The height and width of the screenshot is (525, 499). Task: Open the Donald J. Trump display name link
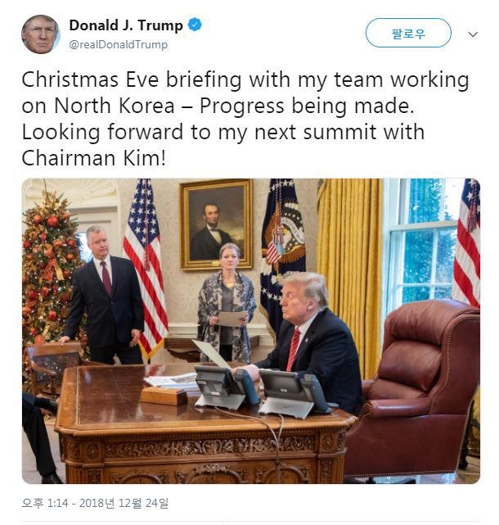[x=126, y=25]
